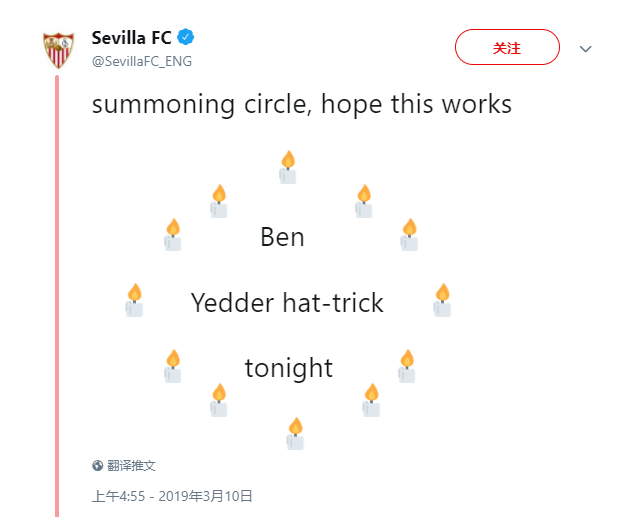The image size is (623, 517).
Task: Click the candle emoji right of tonight
Action: pyautogui.click(x=407, y=366)
